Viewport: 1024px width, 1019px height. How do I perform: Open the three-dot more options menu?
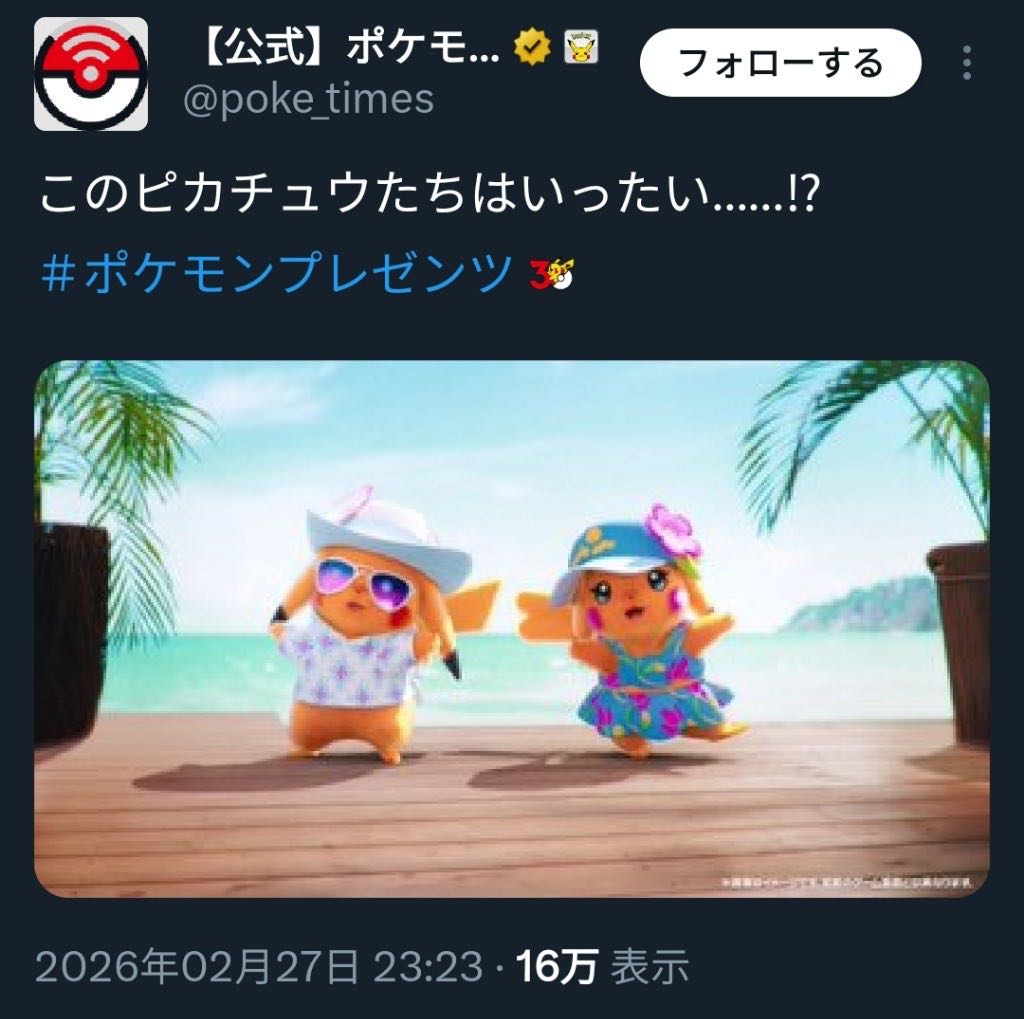(x=967, y=63)
